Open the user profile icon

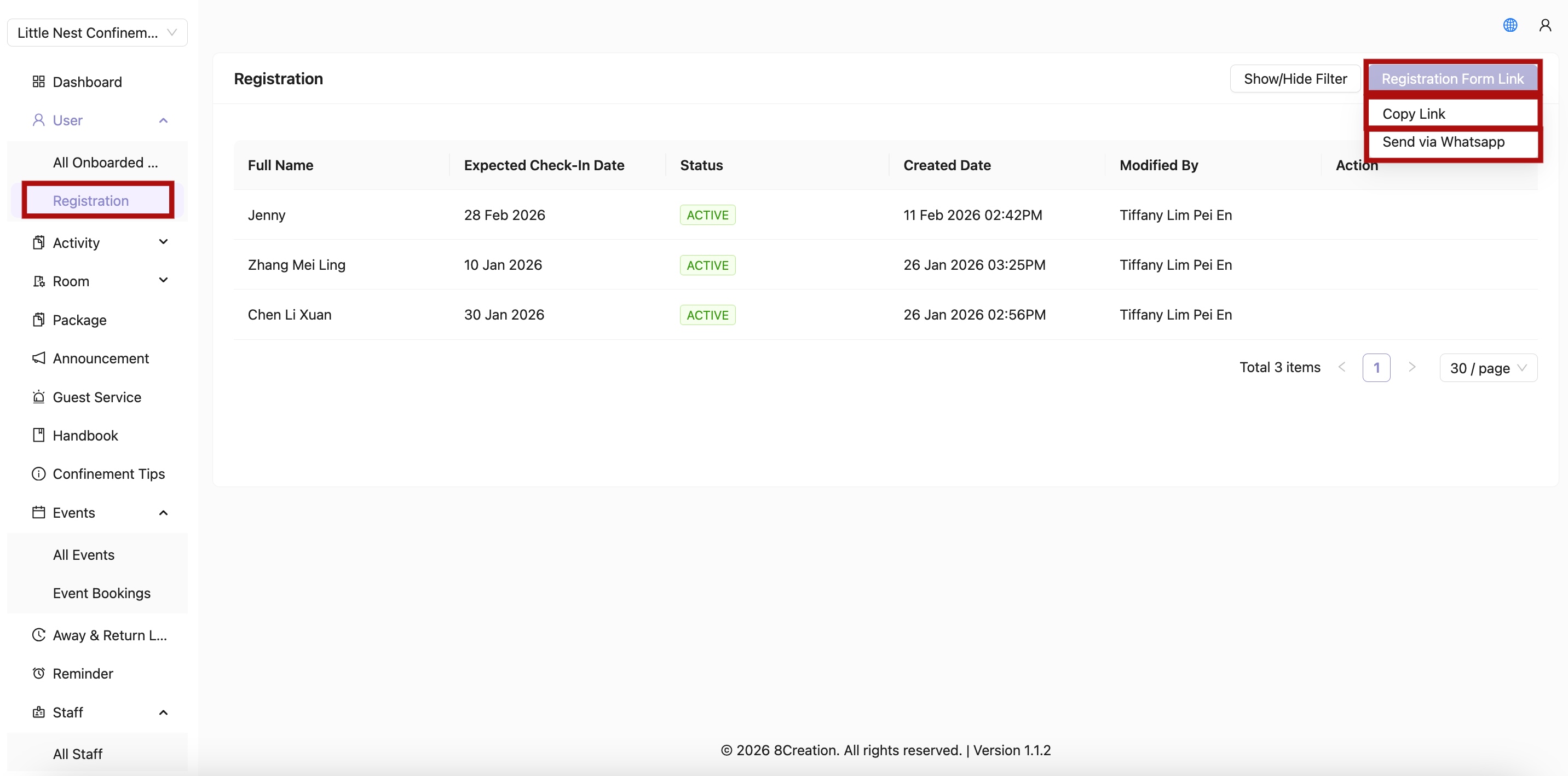(1546, 25)
